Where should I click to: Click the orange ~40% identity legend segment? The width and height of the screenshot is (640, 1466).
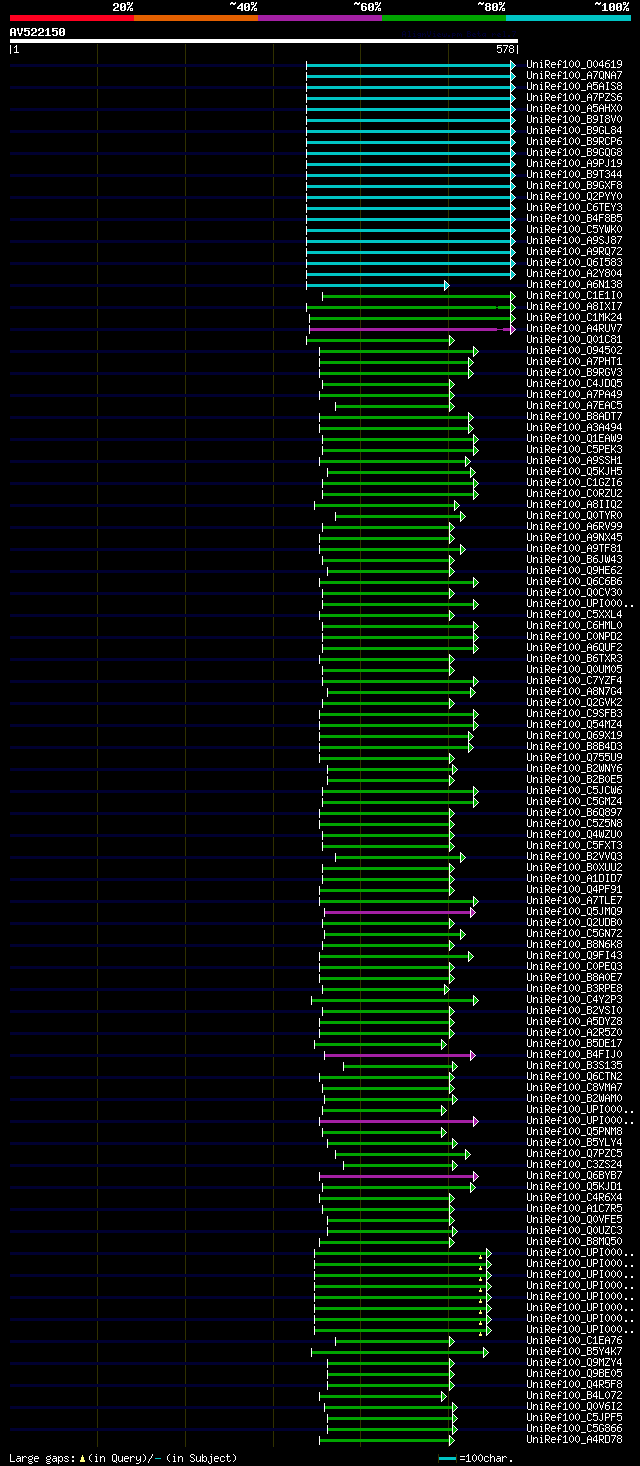[x=196, y=18]
